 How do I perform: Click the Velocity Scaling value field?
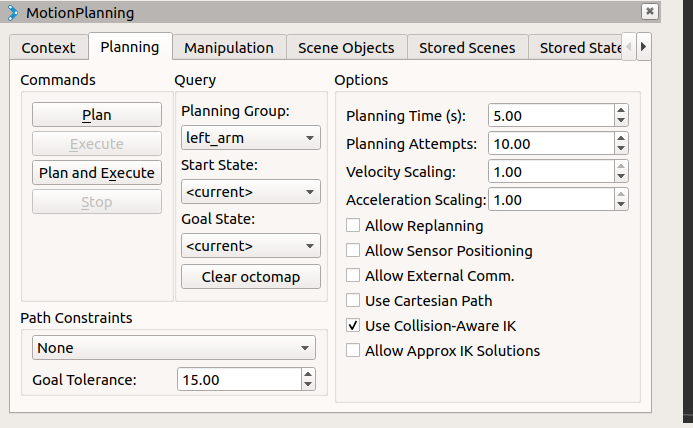point(551,172)
